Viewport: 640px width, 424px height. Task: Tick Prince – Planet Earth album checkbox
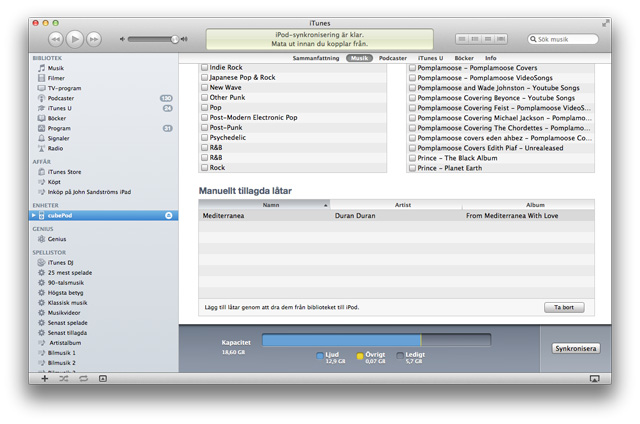coord(412,168)
